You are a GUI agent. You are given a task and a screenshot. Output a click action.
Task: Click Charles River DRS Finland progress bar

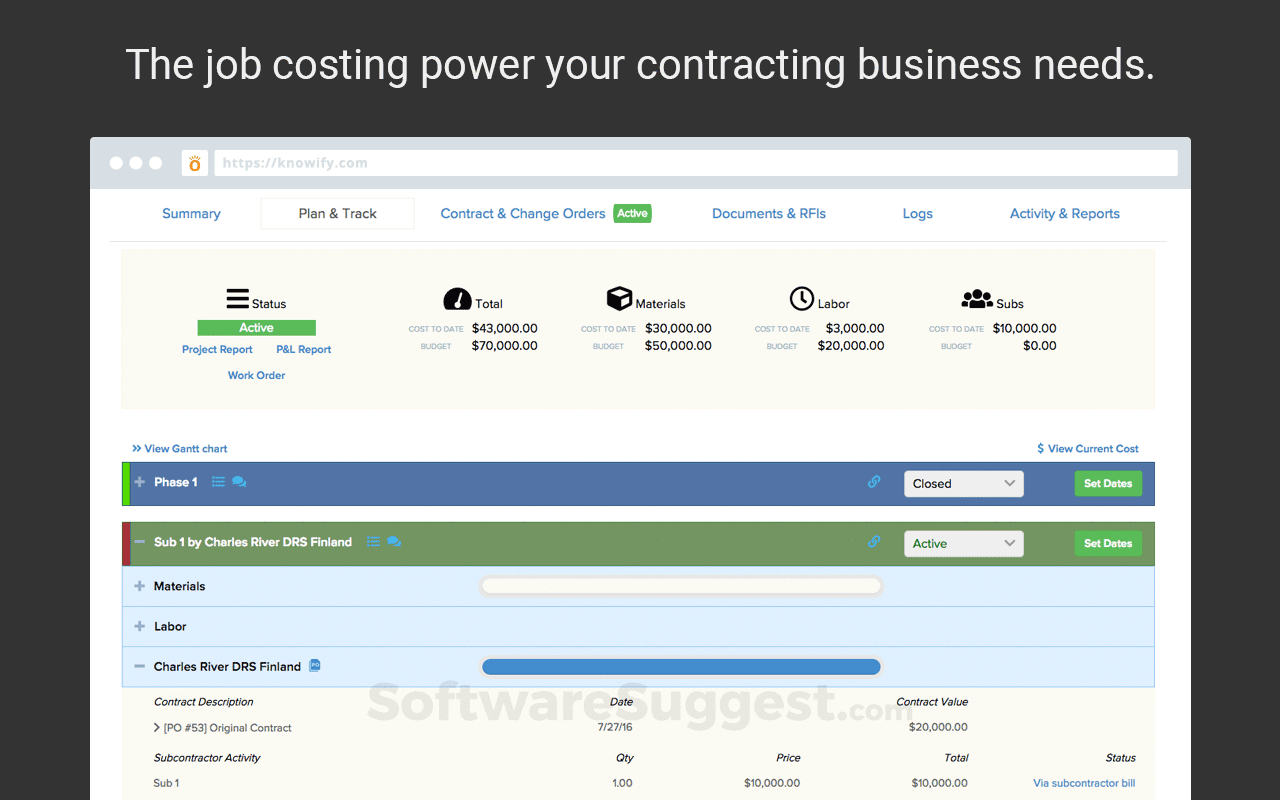(680, 666)
